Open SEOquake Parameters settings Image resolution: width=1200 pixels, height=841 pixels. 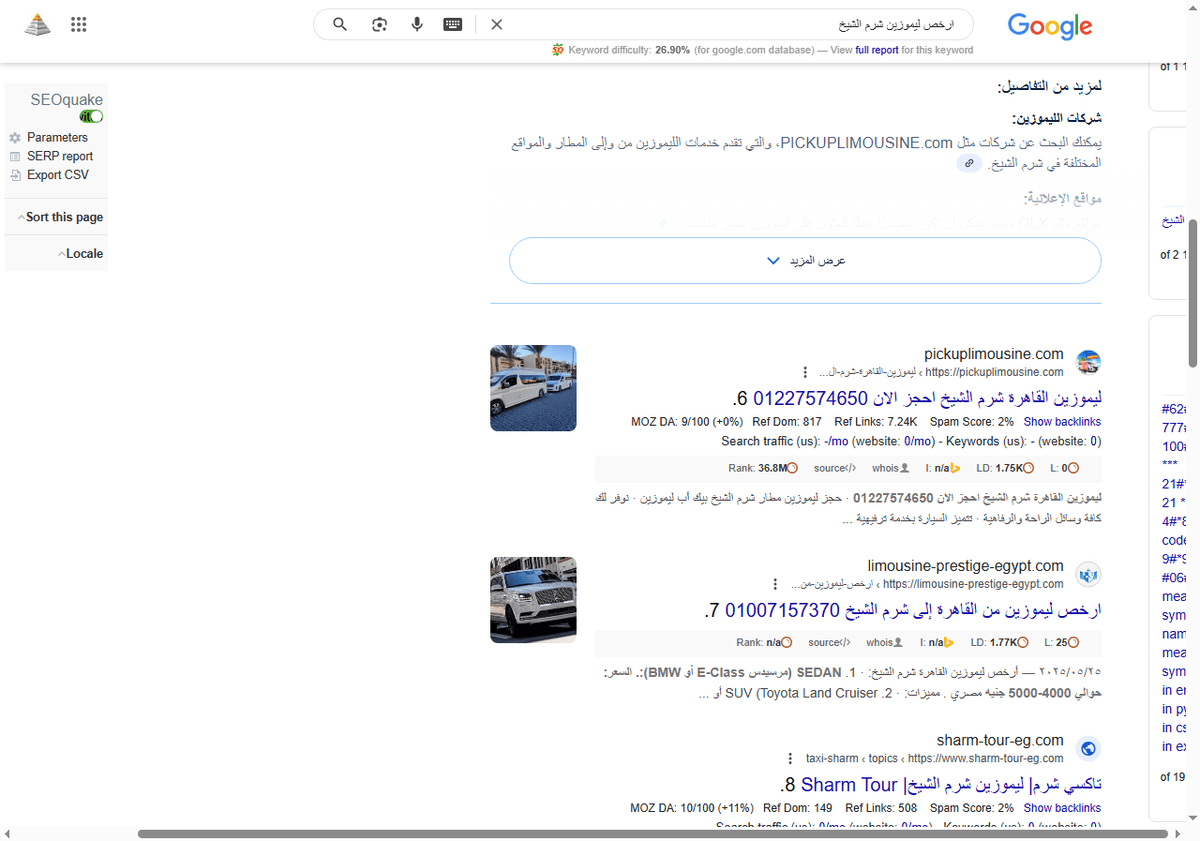point(58,137)
